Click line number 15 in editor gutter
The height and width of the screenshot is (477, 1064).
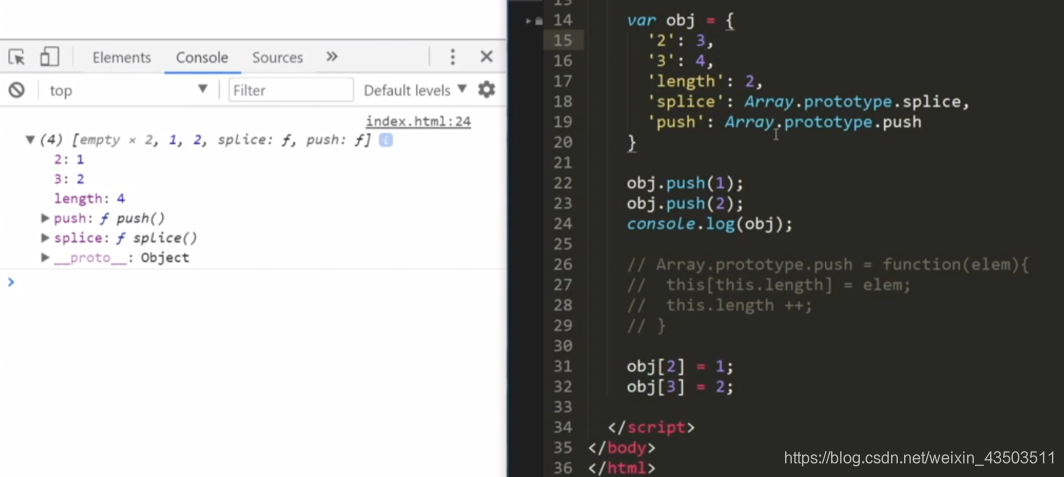[563, 41]
